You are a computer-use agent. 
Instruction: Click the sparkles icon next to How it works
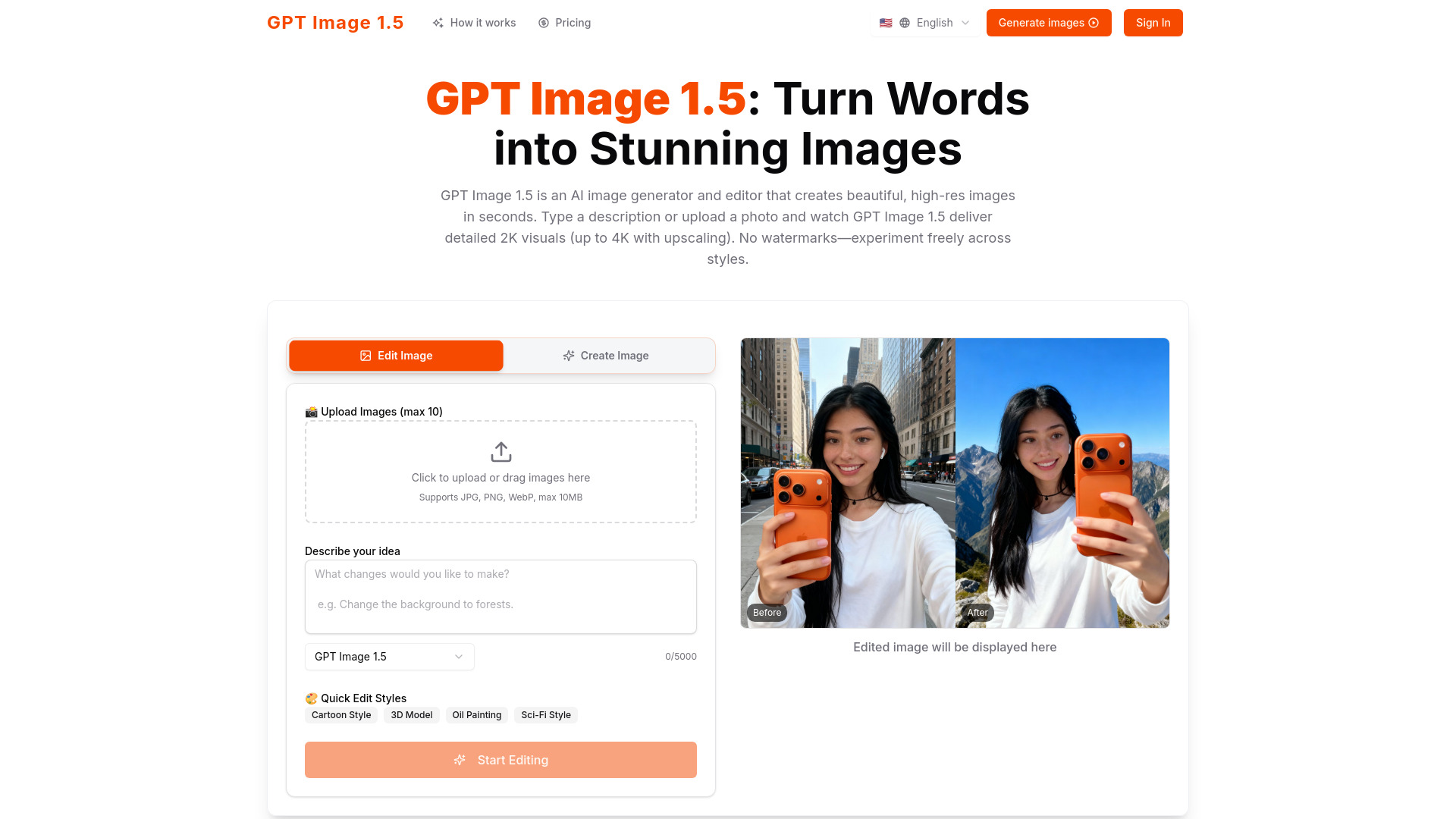[x=438, y=23]
